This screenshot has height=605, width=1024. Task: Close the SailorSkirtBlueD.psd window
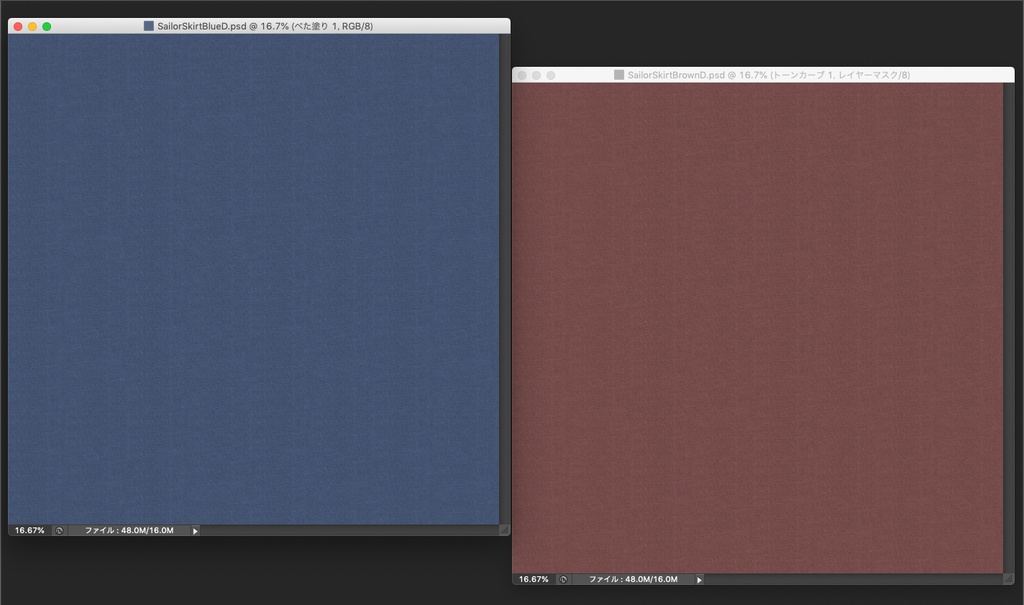[18, 27]
